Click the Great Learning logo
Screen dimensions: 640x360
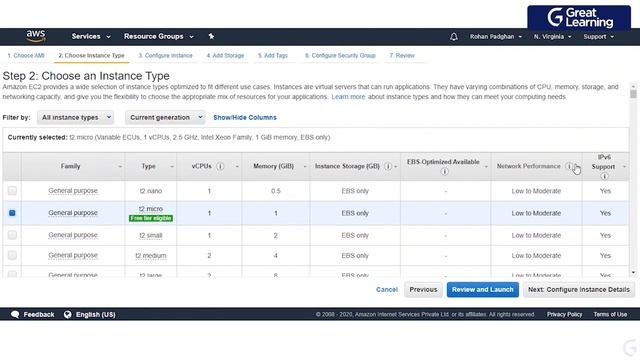pyautogui.click(x=579, y=18)
